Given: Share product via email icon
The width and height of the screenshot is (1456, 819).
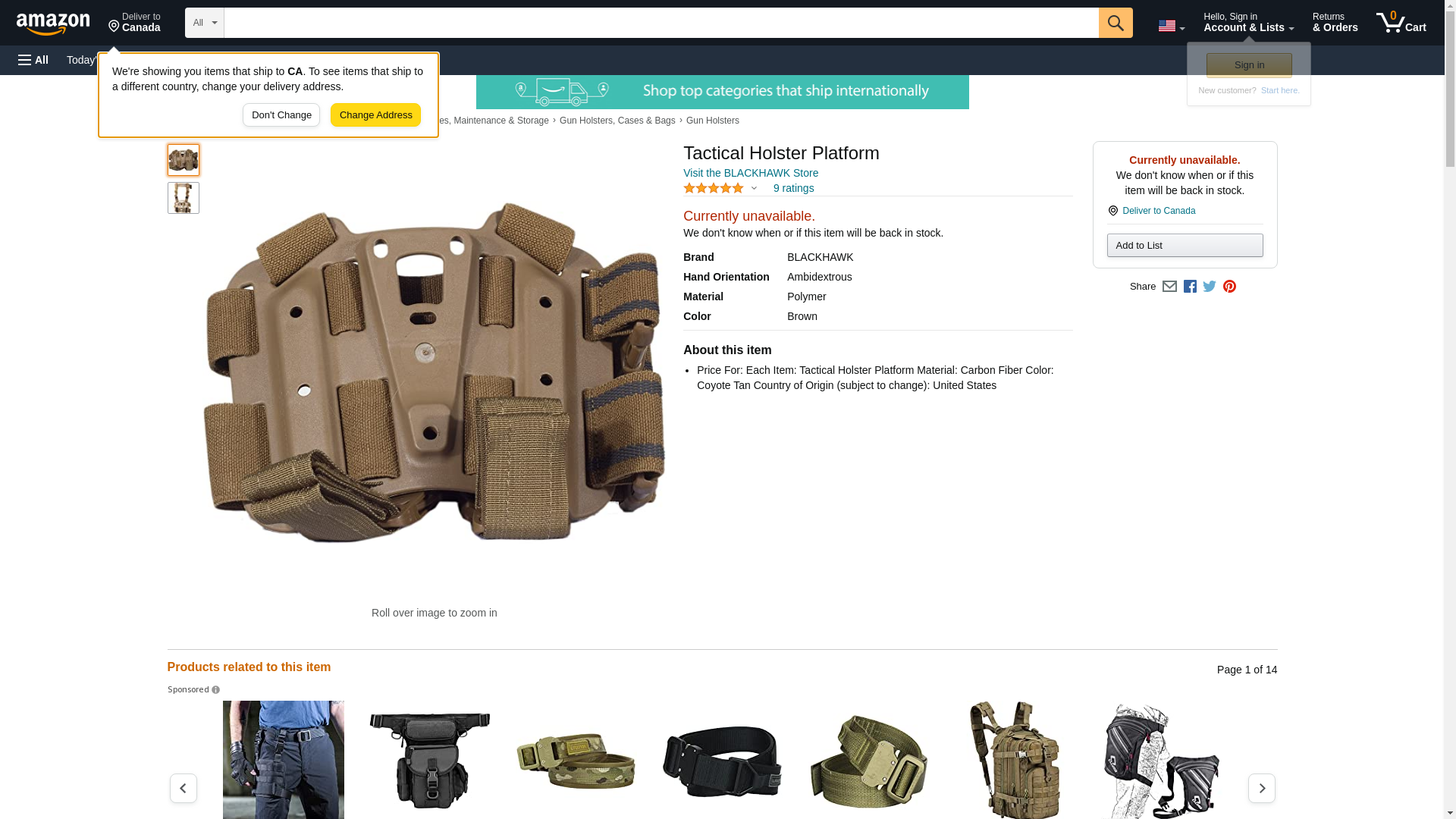Looking at the screenshot, I should pos(1169,287).
